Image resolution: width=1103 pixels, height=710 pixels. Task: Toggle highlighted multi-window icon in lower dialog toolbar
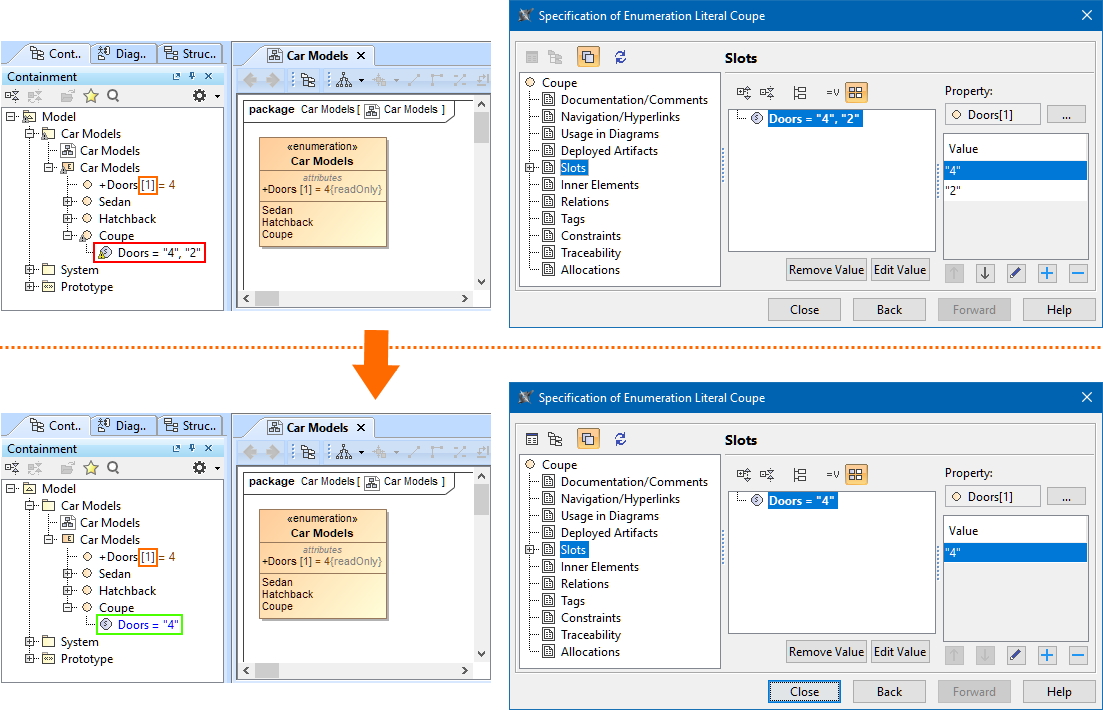coord(588,439)
